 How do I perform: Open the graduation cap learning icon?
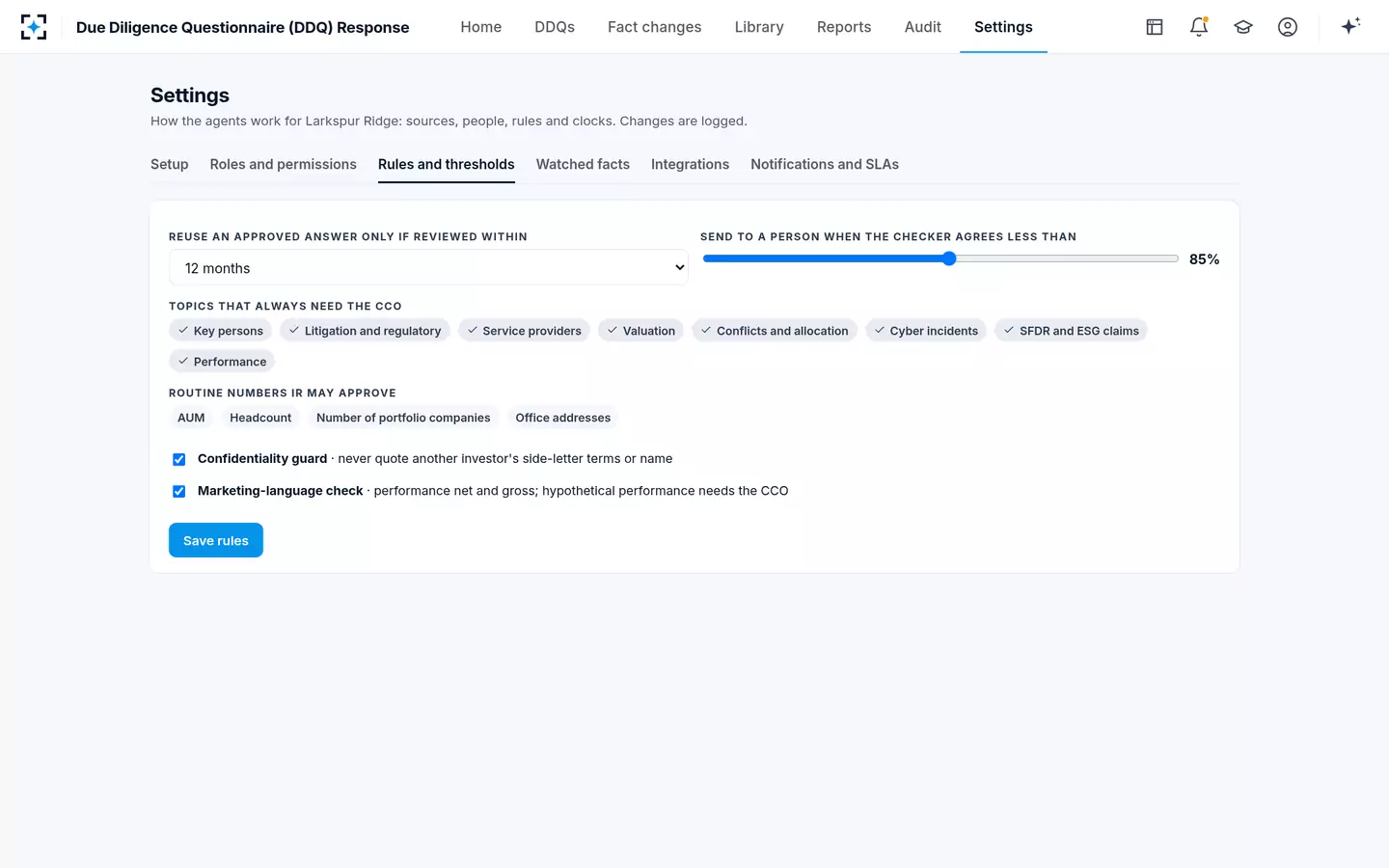pyautogui.click(x=1243, y=27)
